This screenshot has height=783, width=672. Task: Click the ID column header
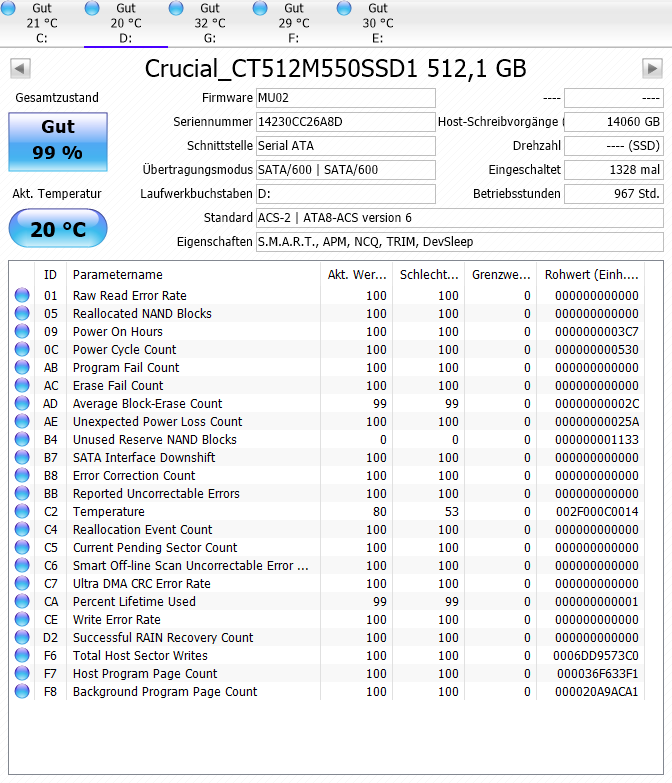click(x=50, y=275)
